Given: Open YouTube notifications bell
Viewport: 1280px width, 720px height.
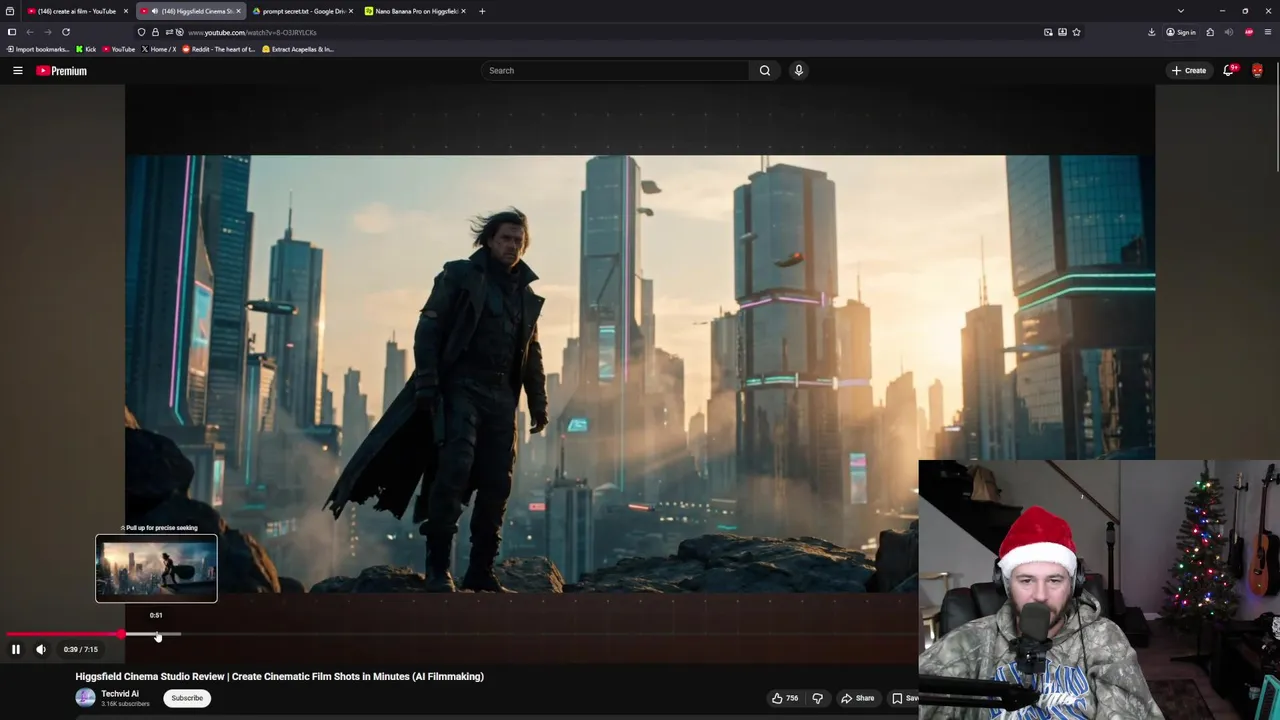Looking at the screenshot, I should click(x=1229, y=70).
